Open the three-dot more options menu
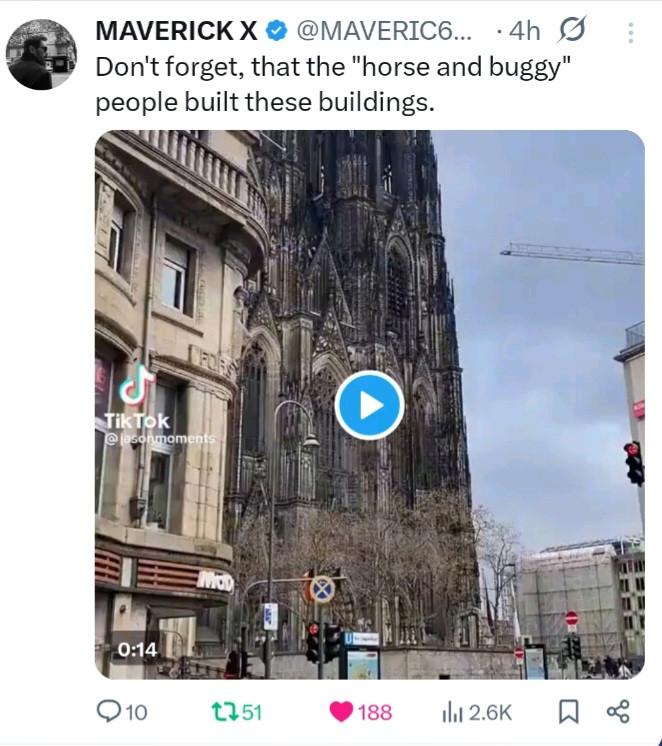Screen dimensions: 662x746 tap(631, 33)
